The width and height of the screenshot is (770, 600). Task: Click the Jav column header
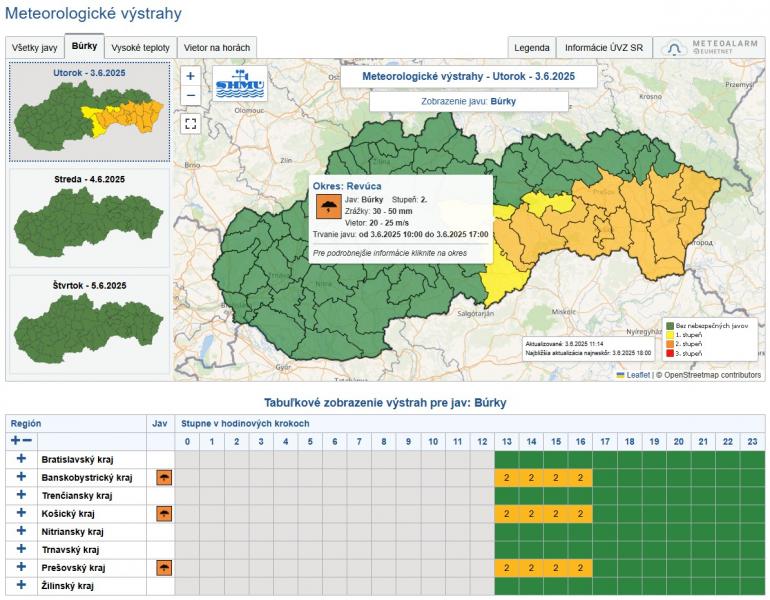coord(160,423)
